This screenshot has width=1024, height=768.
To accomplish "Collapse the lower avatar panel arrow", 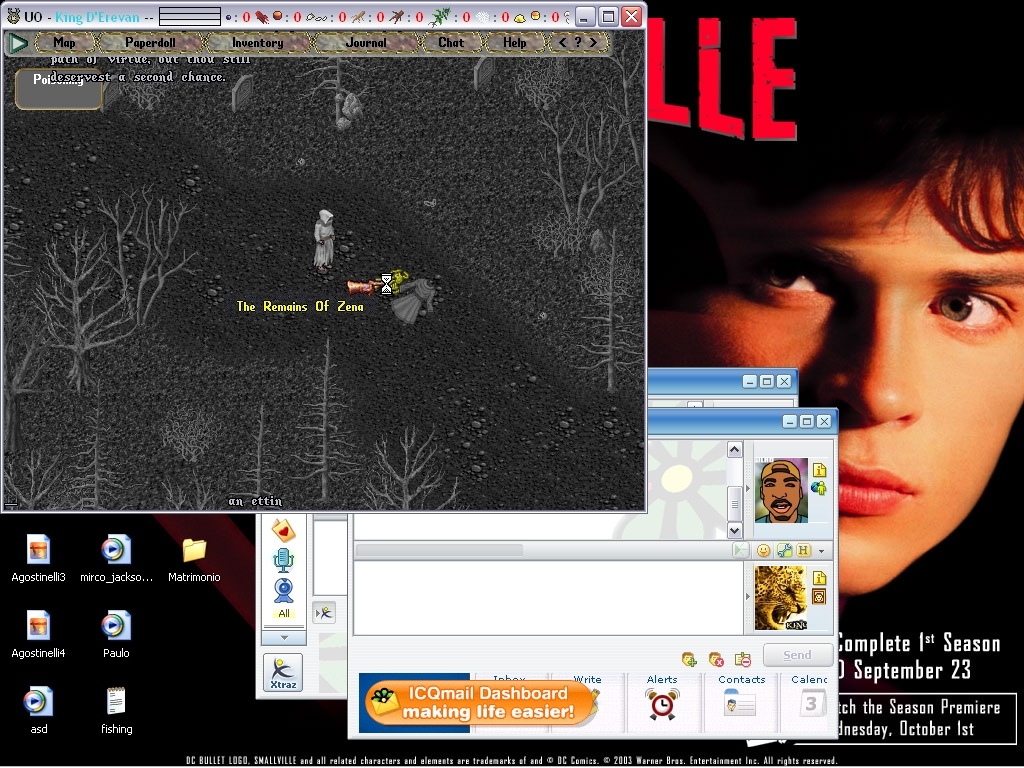I will 748,596.
